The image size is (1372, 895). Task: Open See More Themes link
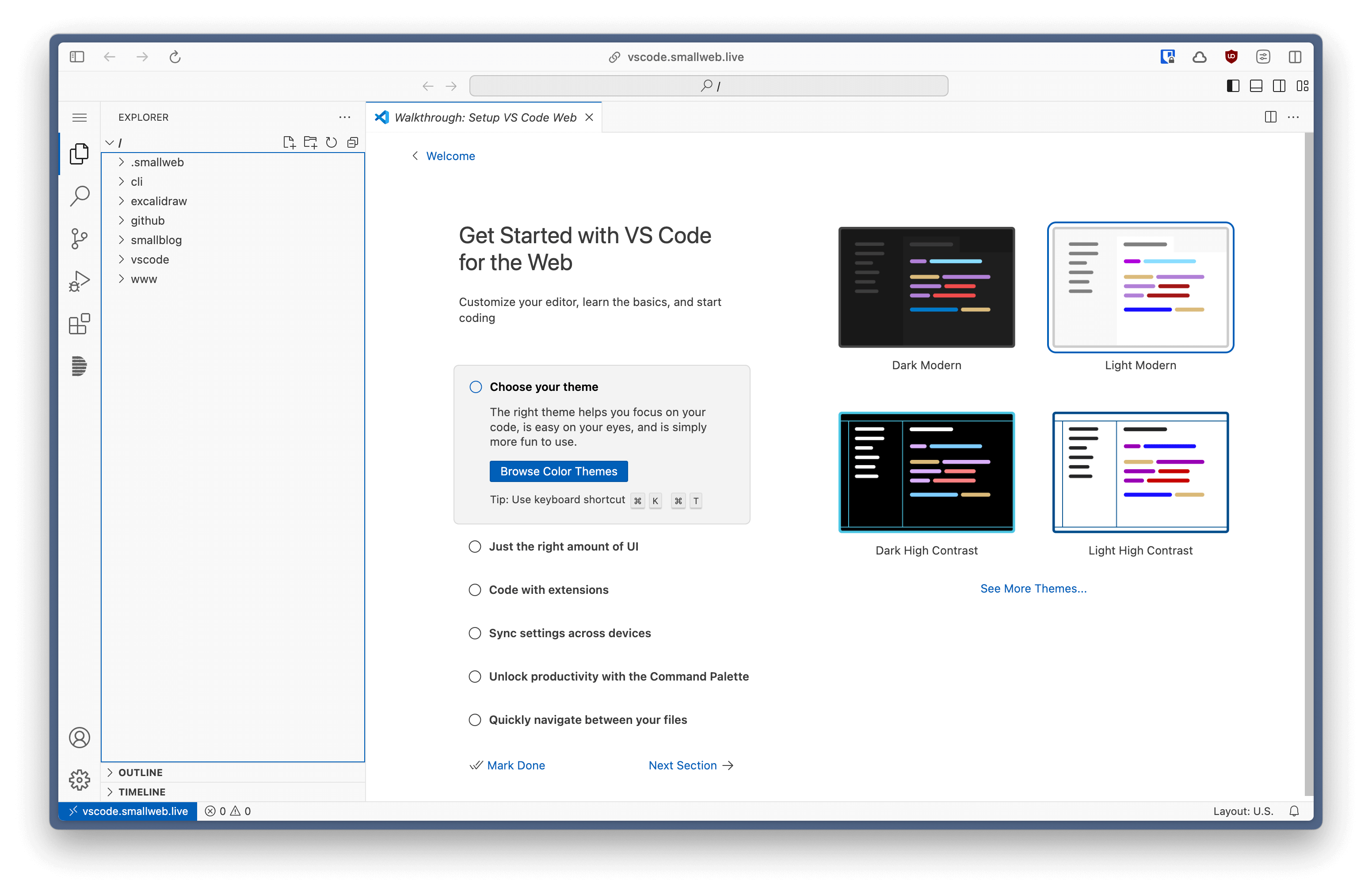pos(1033,588)
